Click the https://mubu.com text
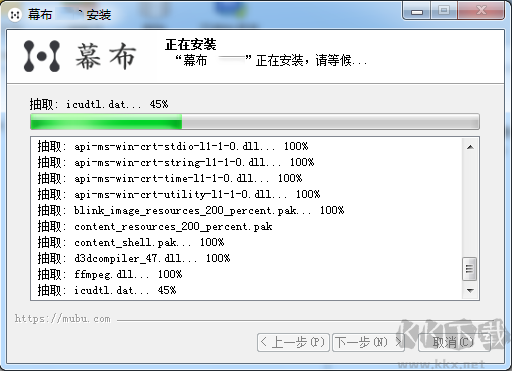Image resolution: width=512 pixels, height=371 pixels. tap(62, 319)
